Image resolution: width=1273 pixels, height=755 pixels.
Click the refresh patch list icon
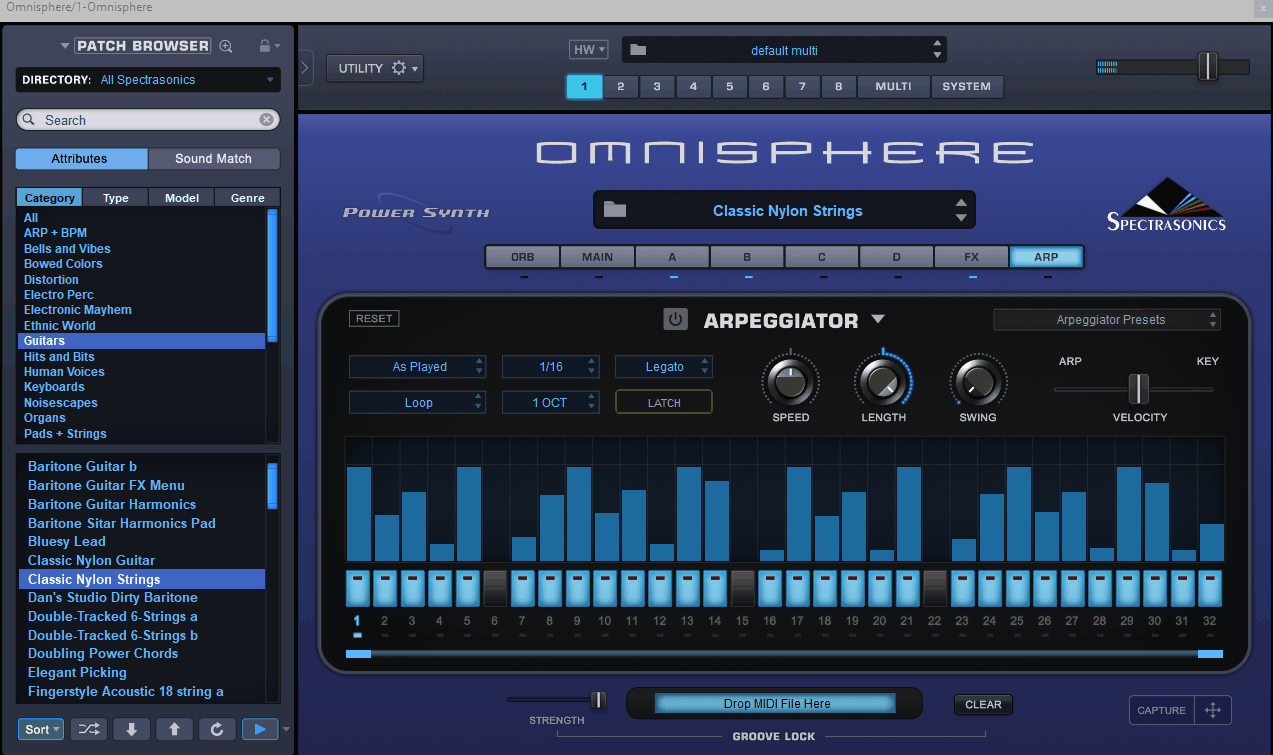click(x=217, y=729)
